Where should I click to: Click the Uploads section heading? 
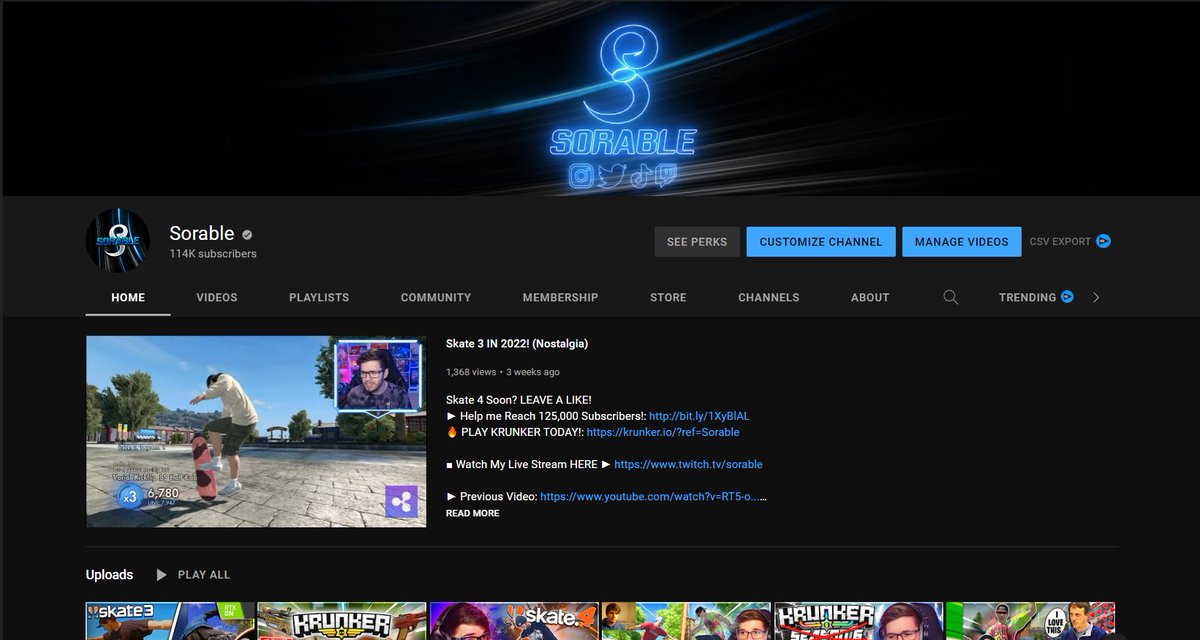coord(109,575)
